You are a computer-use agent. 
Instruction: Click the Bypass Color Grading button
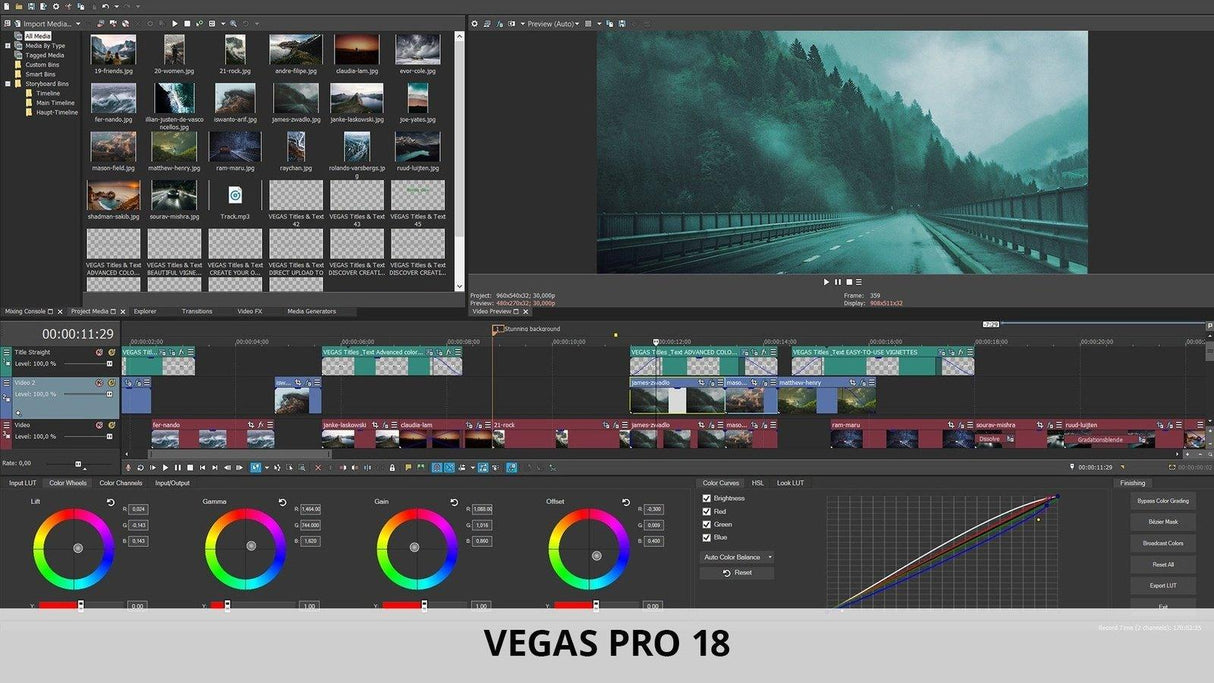tap(1162, 500)
